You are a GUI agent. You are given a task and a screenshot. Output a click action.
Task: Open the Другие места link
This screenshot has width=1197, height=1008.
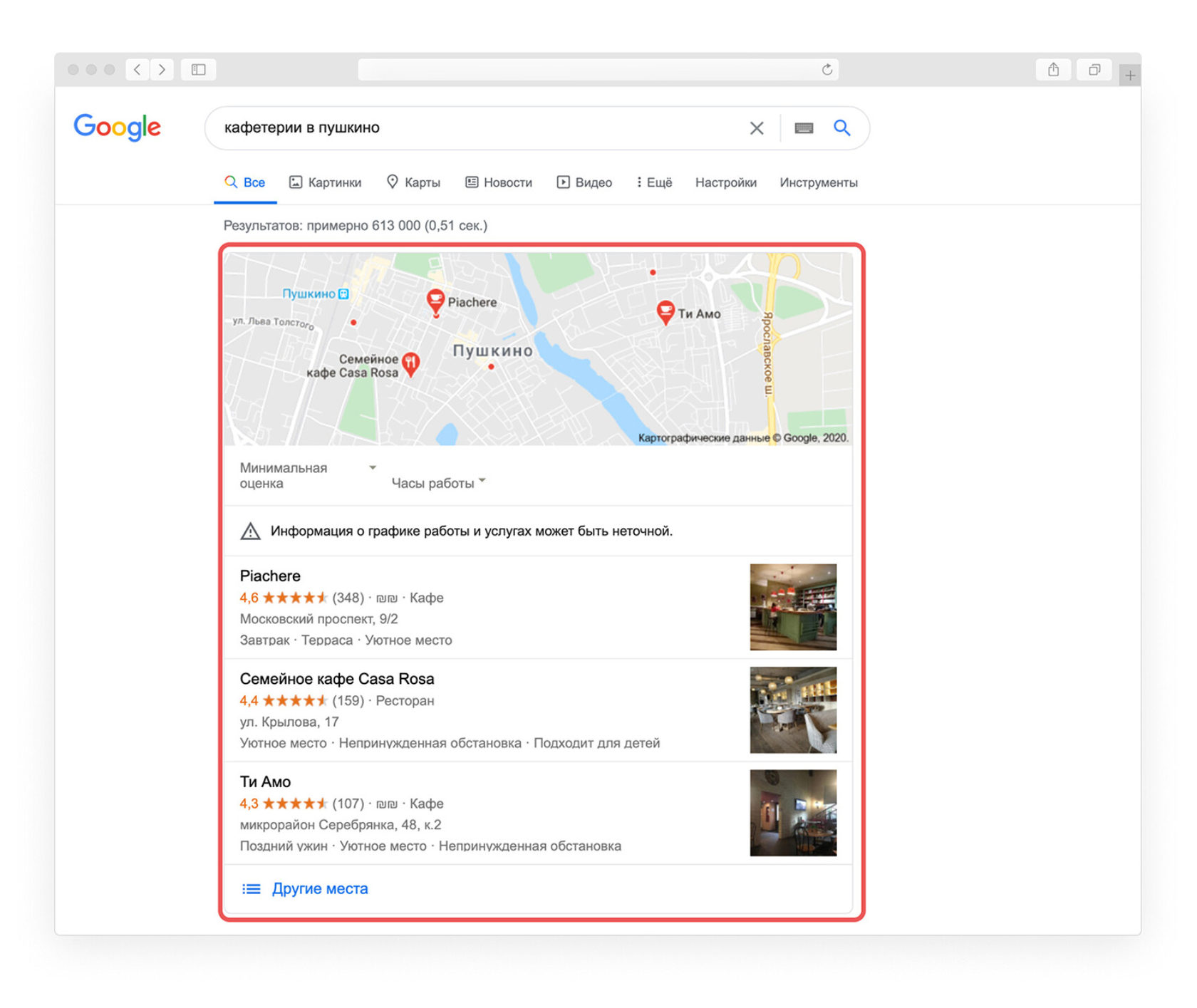point(320,888)
